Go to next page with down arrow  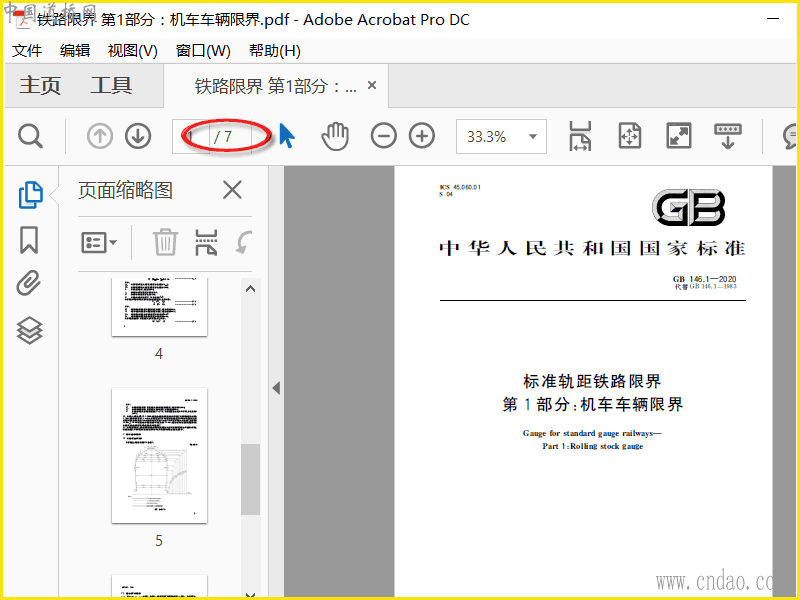(x=138, y=136)
